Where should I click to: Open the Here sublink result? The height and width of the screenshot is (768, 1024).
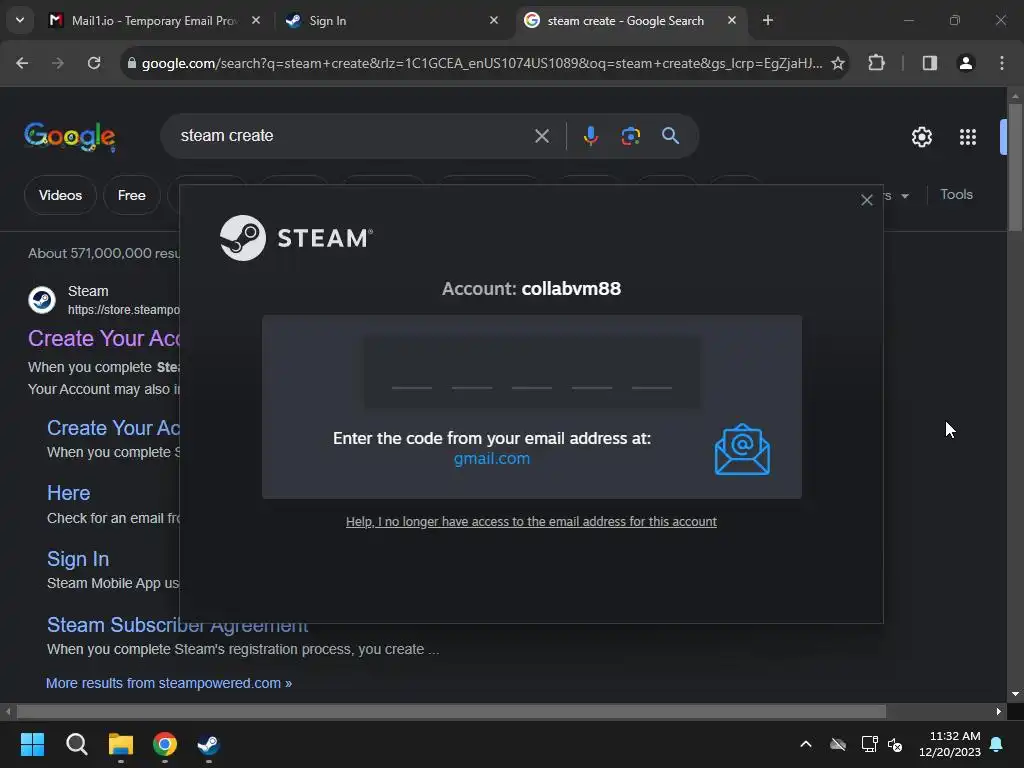coord(69,493)
